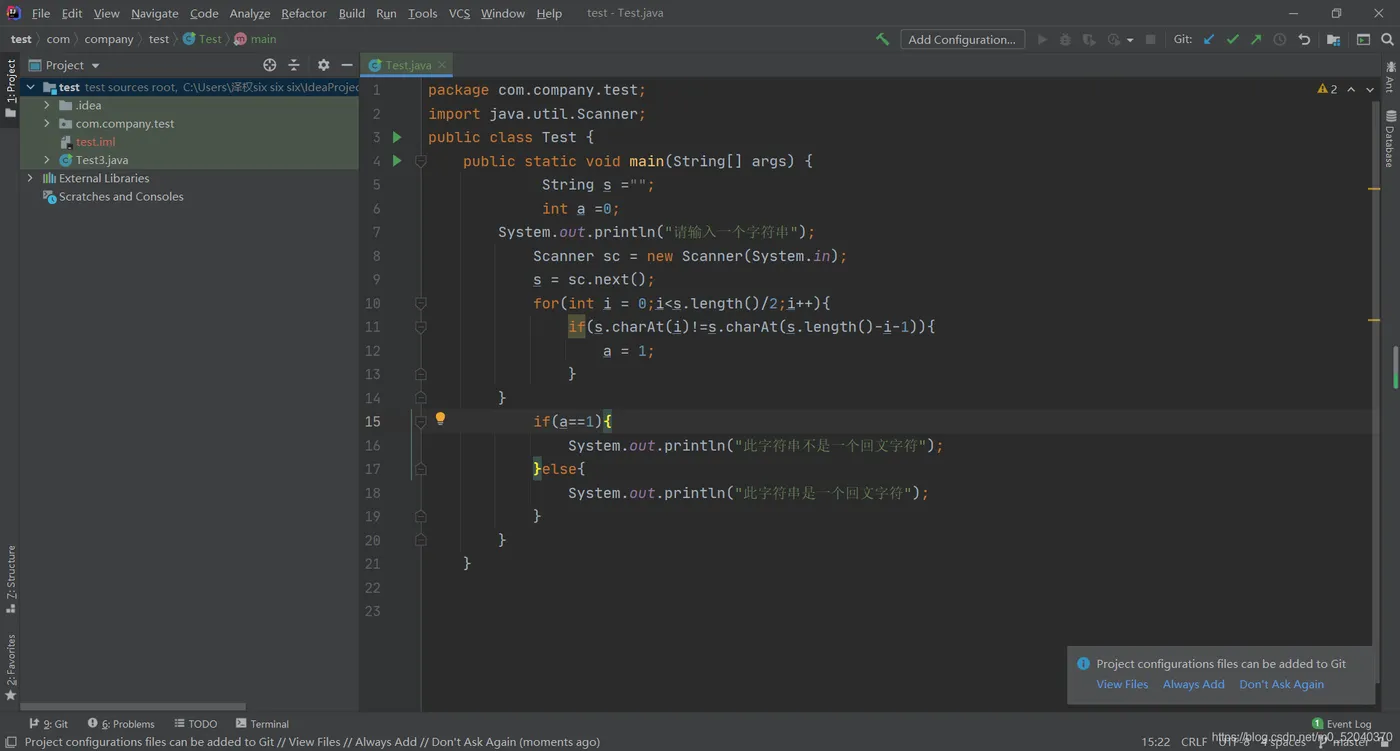Click the Git Push green arrow
The image size is (1400, 751).
1256,39
